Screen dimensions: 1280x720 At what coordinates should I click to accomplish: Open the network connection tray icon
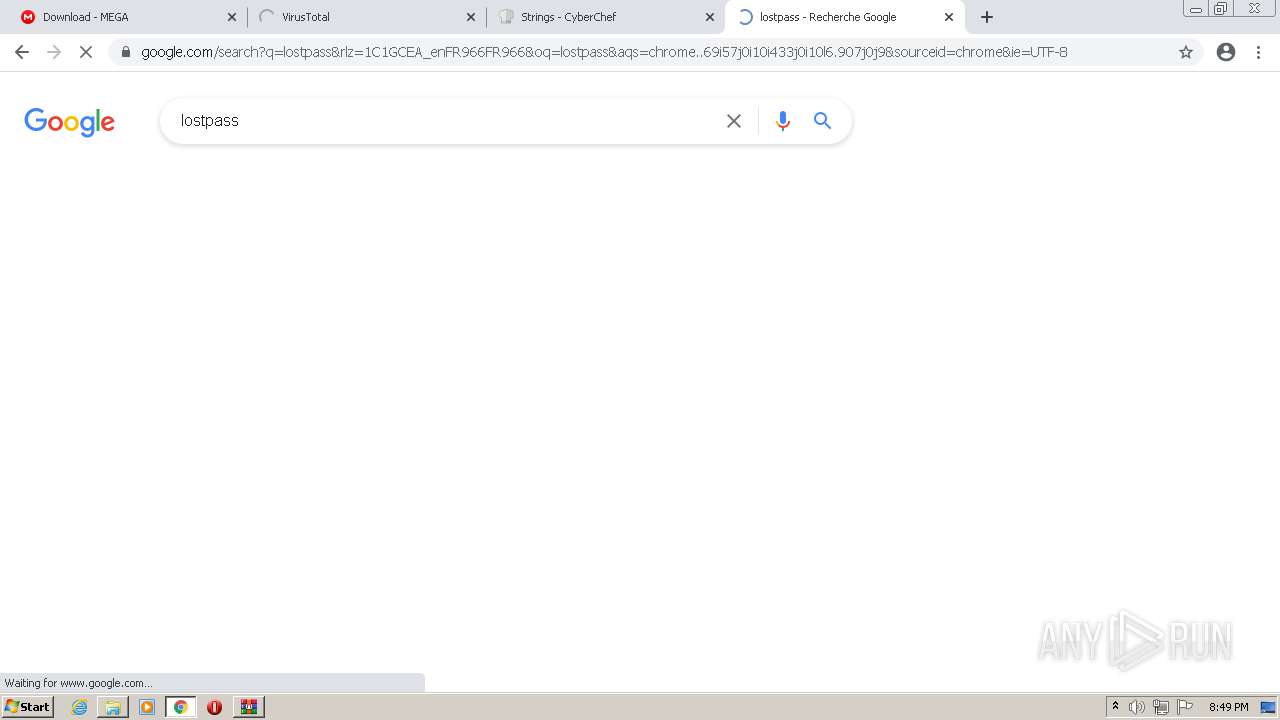(x=1161, y=707)
